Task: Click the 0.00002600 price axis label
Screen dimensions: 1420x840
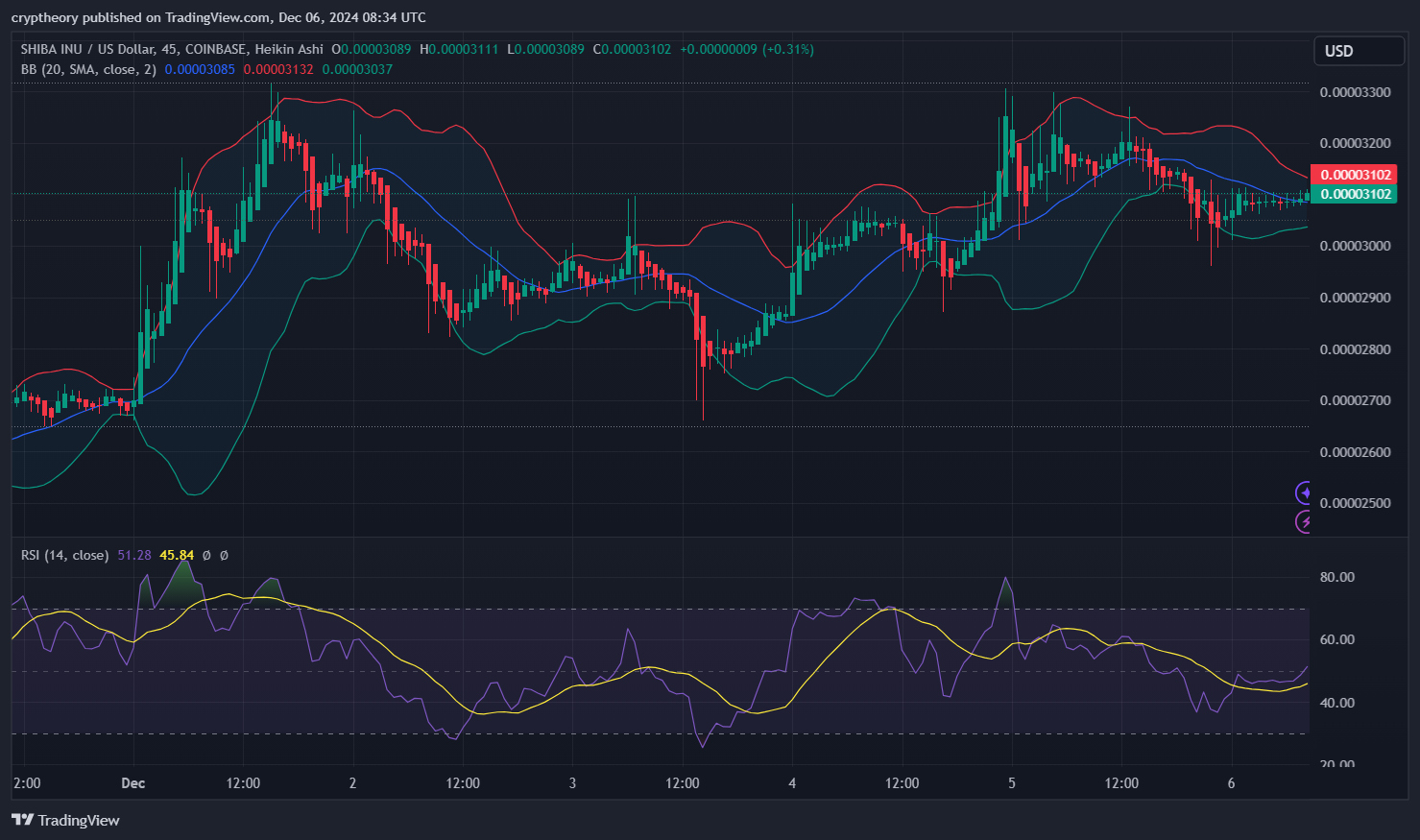Action: point(1355,452)
